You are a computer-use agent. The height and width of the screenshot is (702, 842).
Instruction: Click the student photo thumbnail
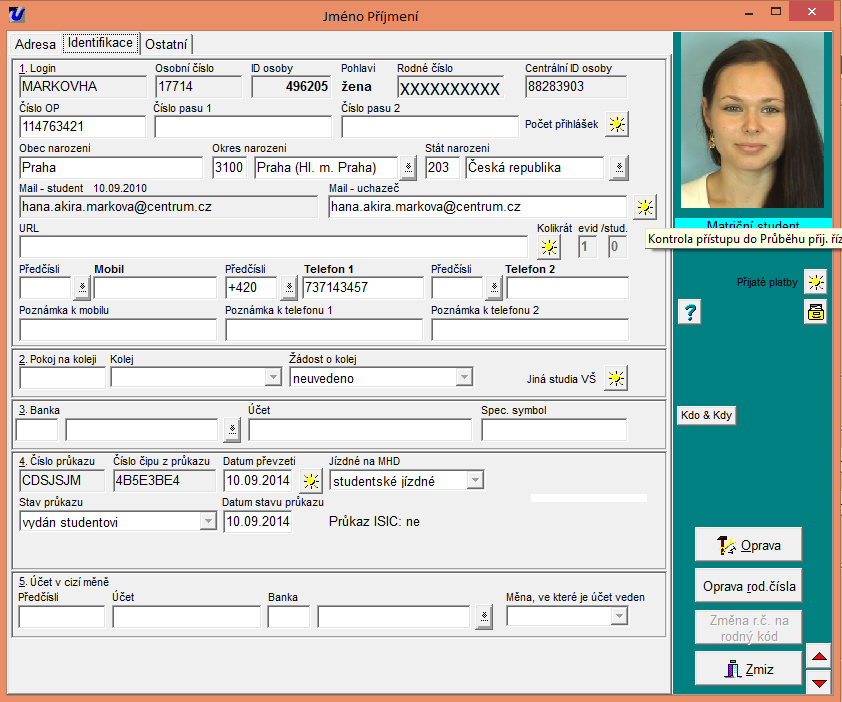[x=753, y=124]
